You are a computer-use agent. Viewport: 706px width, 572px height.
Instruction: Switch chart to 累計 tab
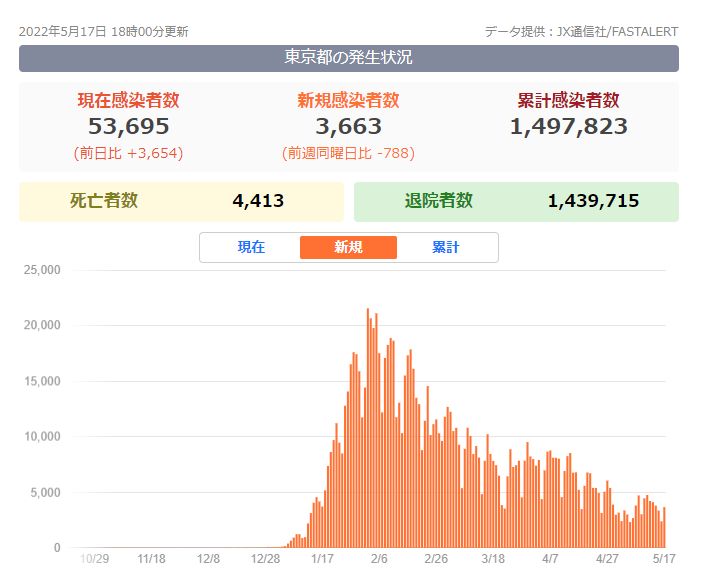[446, 247]
